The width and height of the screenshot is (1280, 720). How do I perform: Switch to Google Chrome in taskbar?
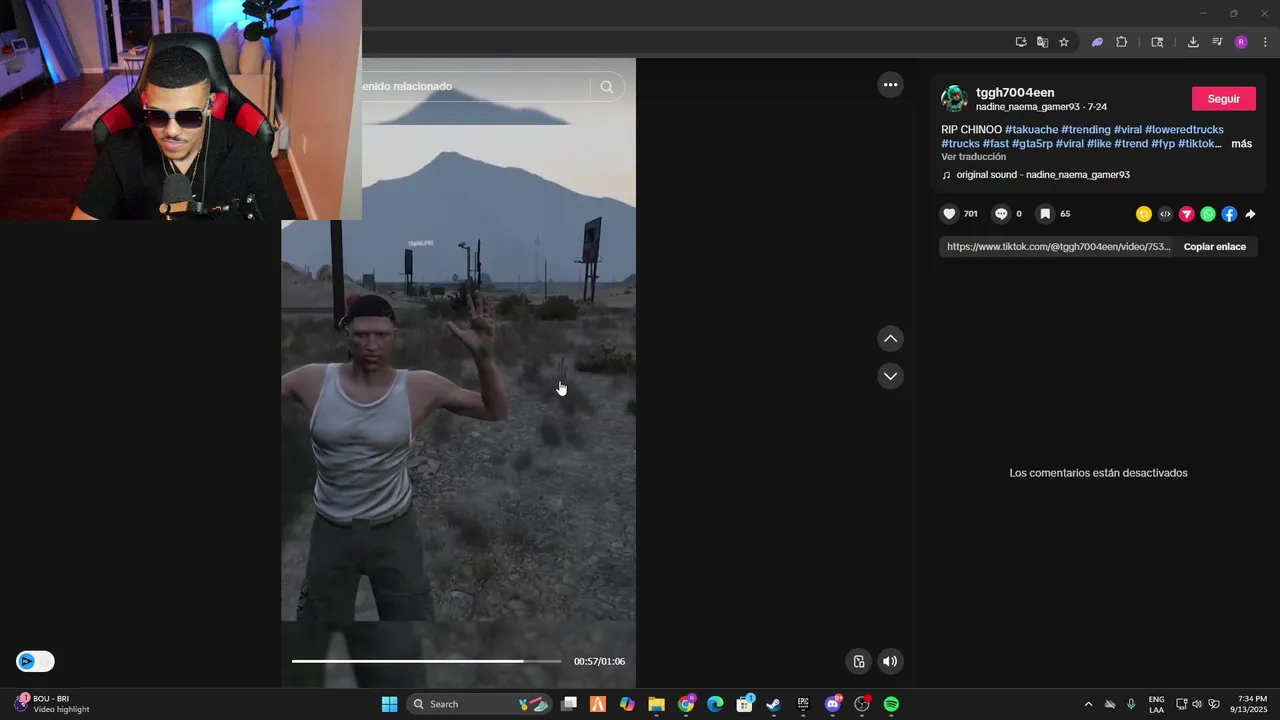click(x=686, y=704)
